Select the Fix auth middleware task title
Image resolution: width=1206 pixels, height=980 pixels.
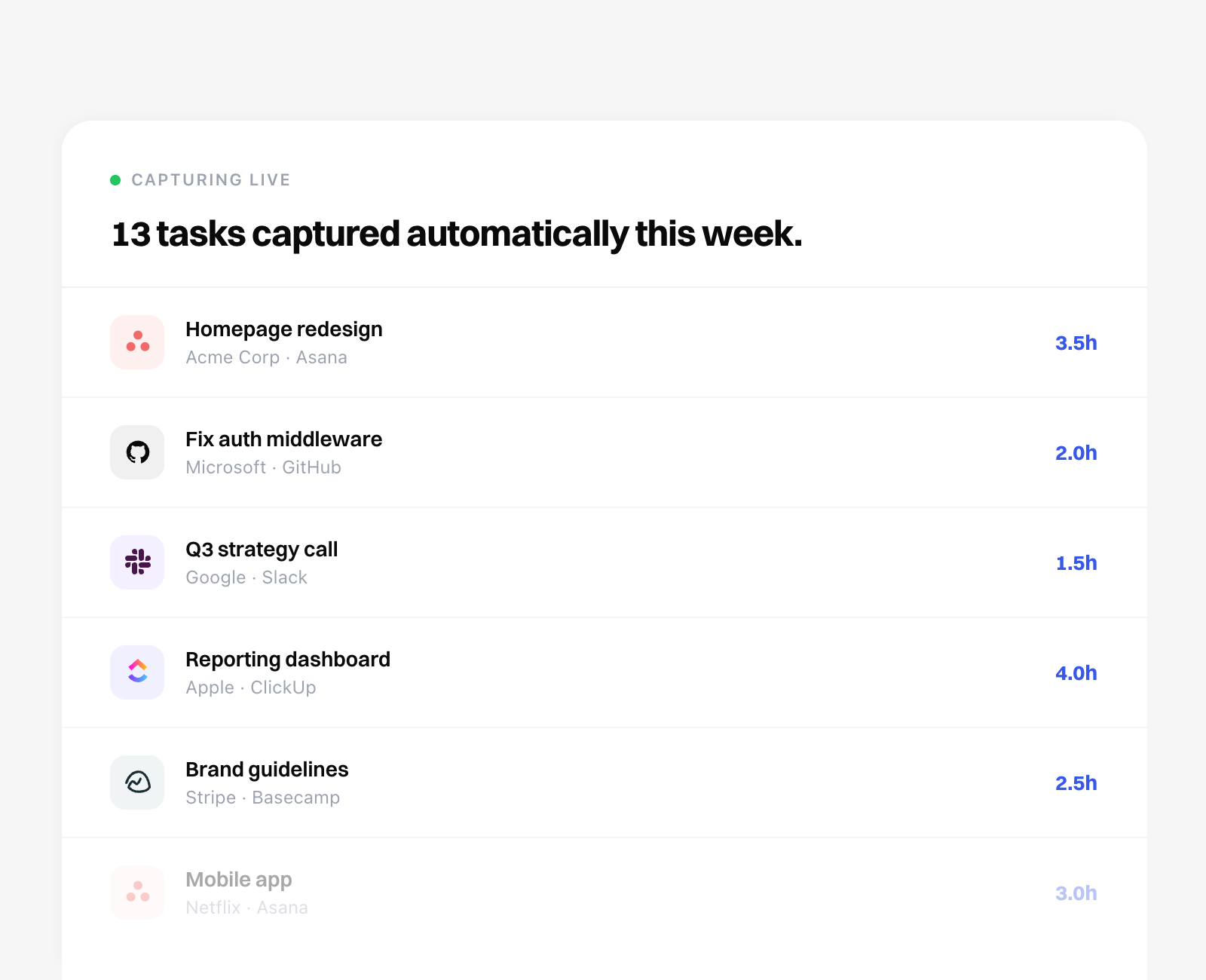(284, 439)
